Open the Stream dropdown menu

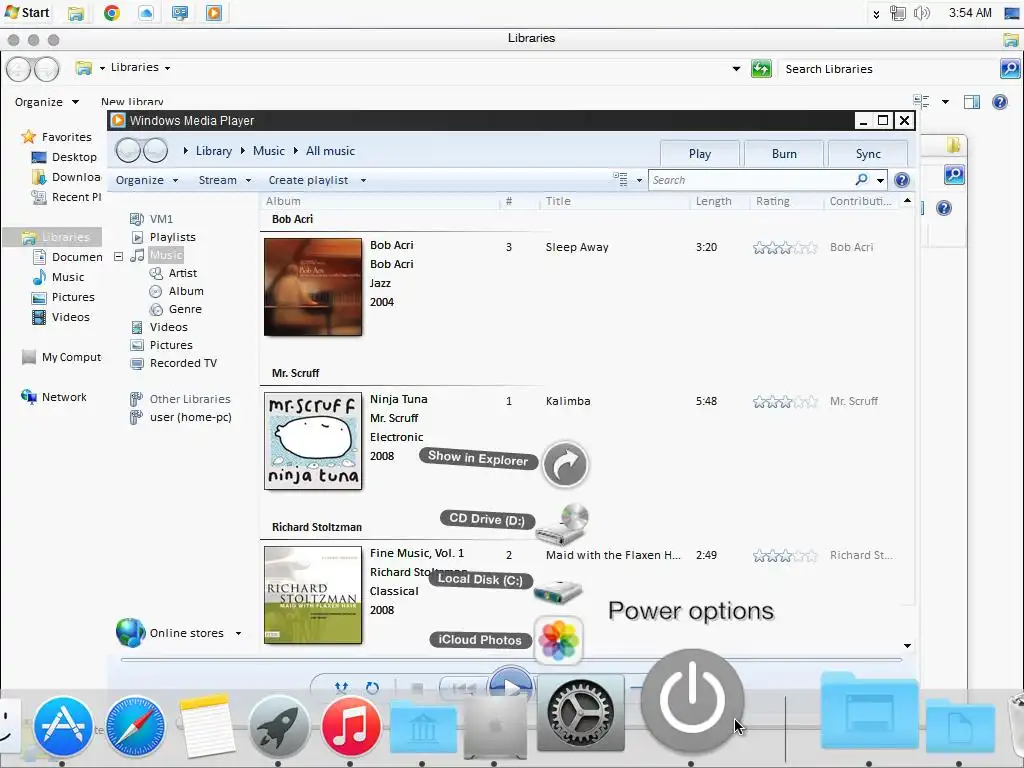(225, 180)
